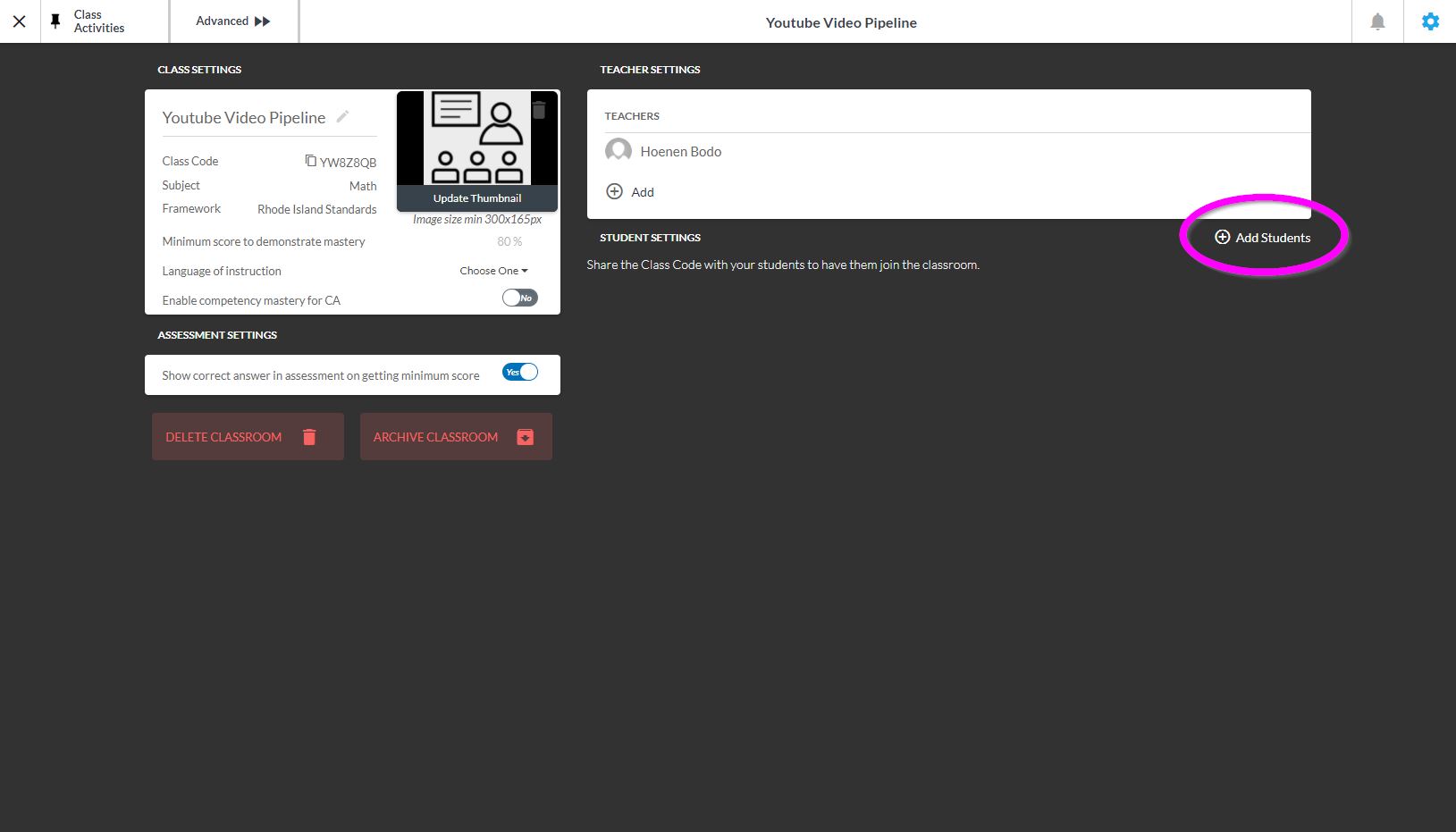Screen dimensions: 1456x832
Task: Click the pin icon beside Class Activities
Action: pyautogui.click(x=55, y=21)
